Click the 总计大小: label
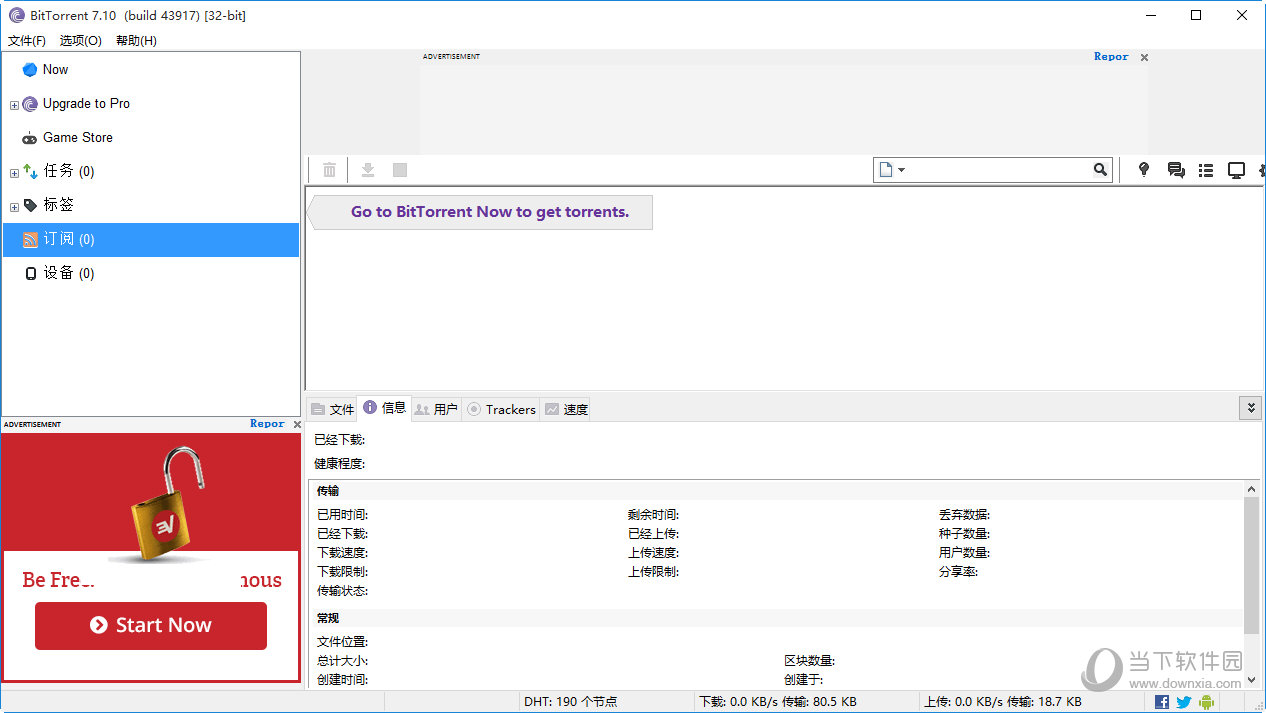The image size is (1266, 713). click(x=342, y=661)
